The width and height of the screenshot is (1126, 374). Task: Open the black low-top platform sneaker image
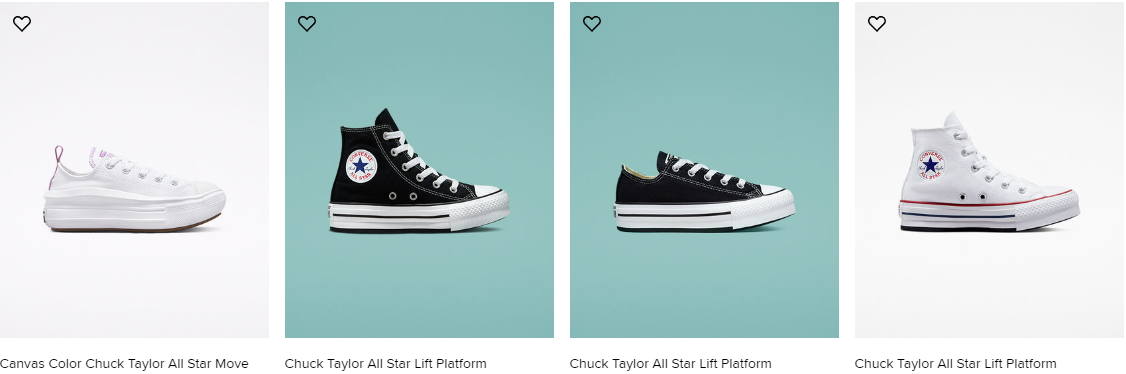(x=704, y=170)
